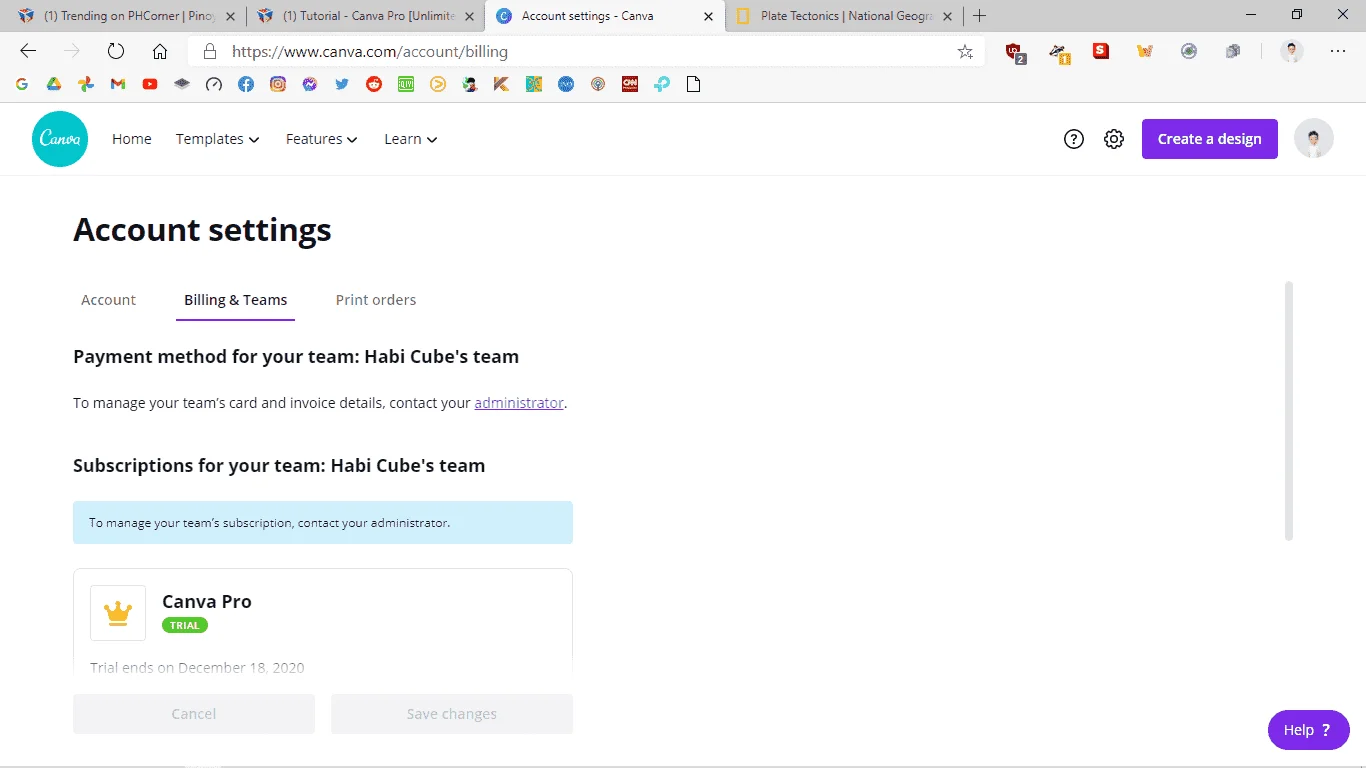Expand the Learn dropdown
The height and width of the screenshot is (768, 1366).
tap(411, 139)
